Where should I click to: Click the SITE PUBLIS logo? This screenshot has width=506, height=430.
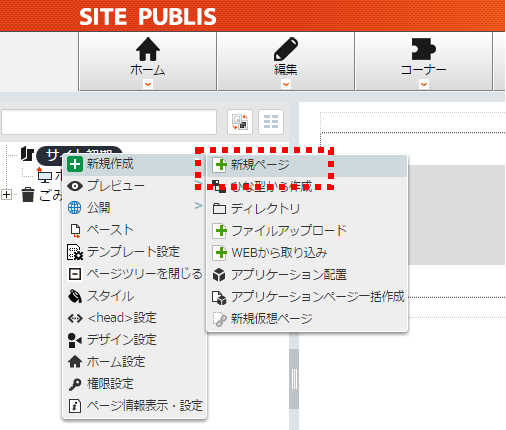click(148, 16)
